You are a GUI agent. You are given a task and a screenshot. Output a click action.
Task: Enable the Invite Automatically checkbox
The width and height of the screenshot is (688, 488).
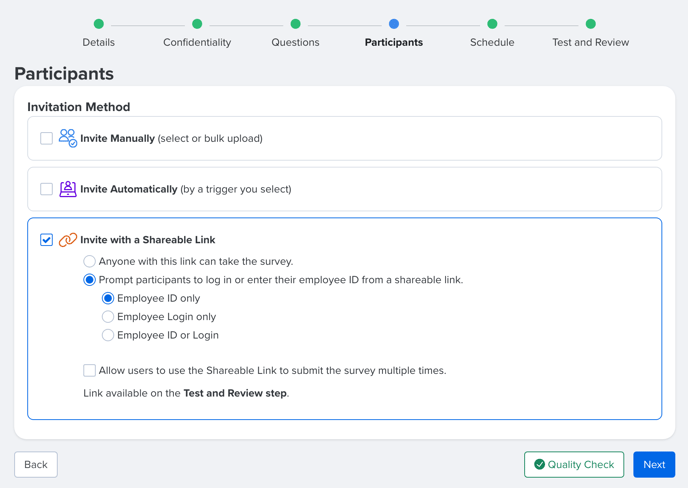click(47, 189)
